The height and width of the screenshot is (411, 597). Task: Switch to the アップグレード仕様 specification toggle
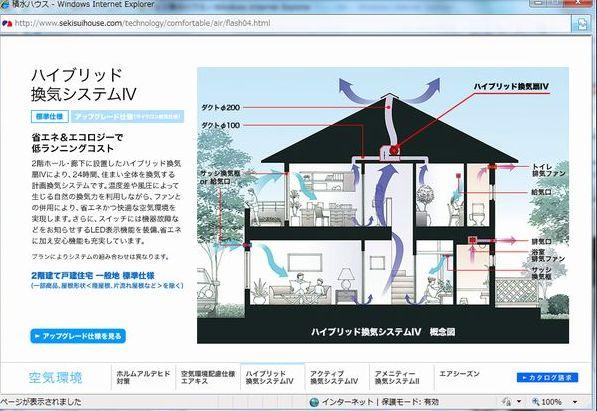128,117
